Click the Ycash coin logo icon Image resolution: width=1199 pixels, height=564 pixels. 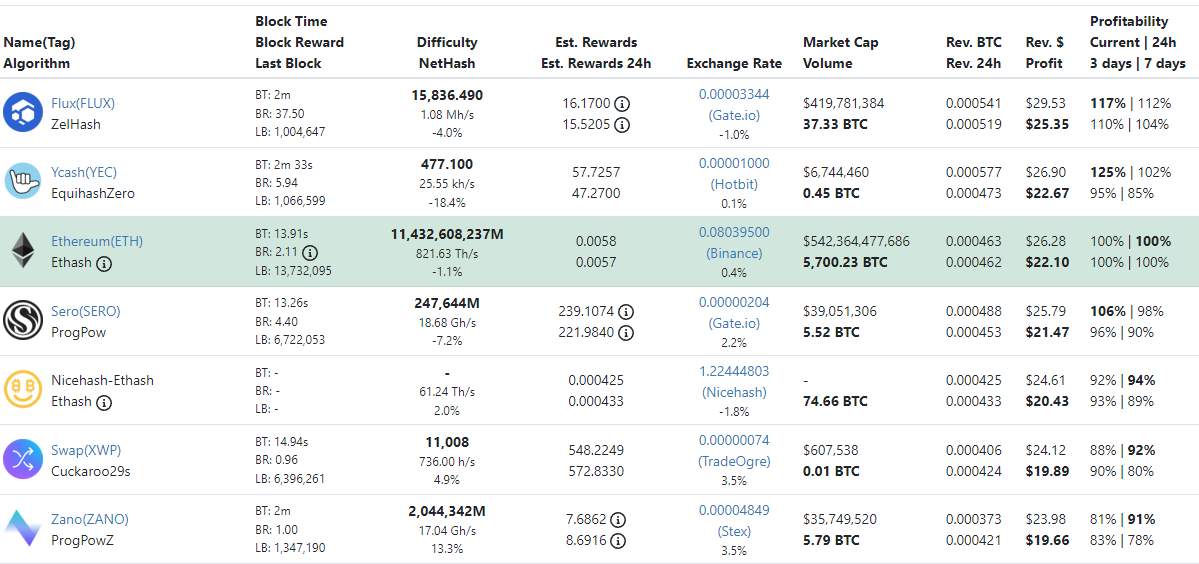pos(22,182)
